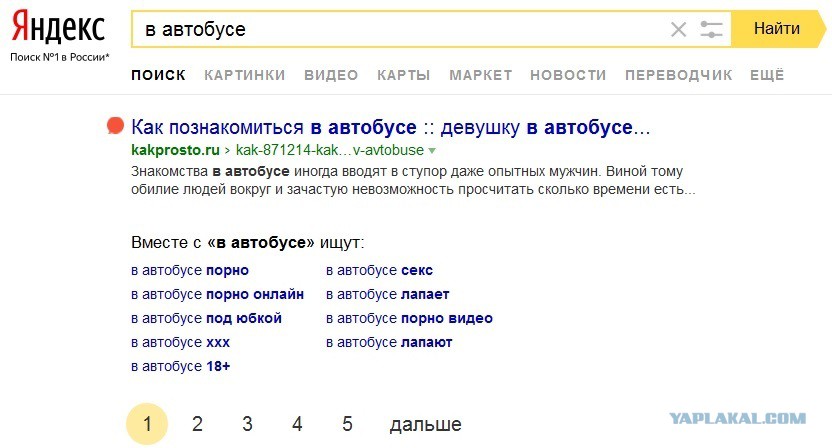Click the red chat bubble favicon
This screenshot has width=832, height=448.
(x=115, y=126)
